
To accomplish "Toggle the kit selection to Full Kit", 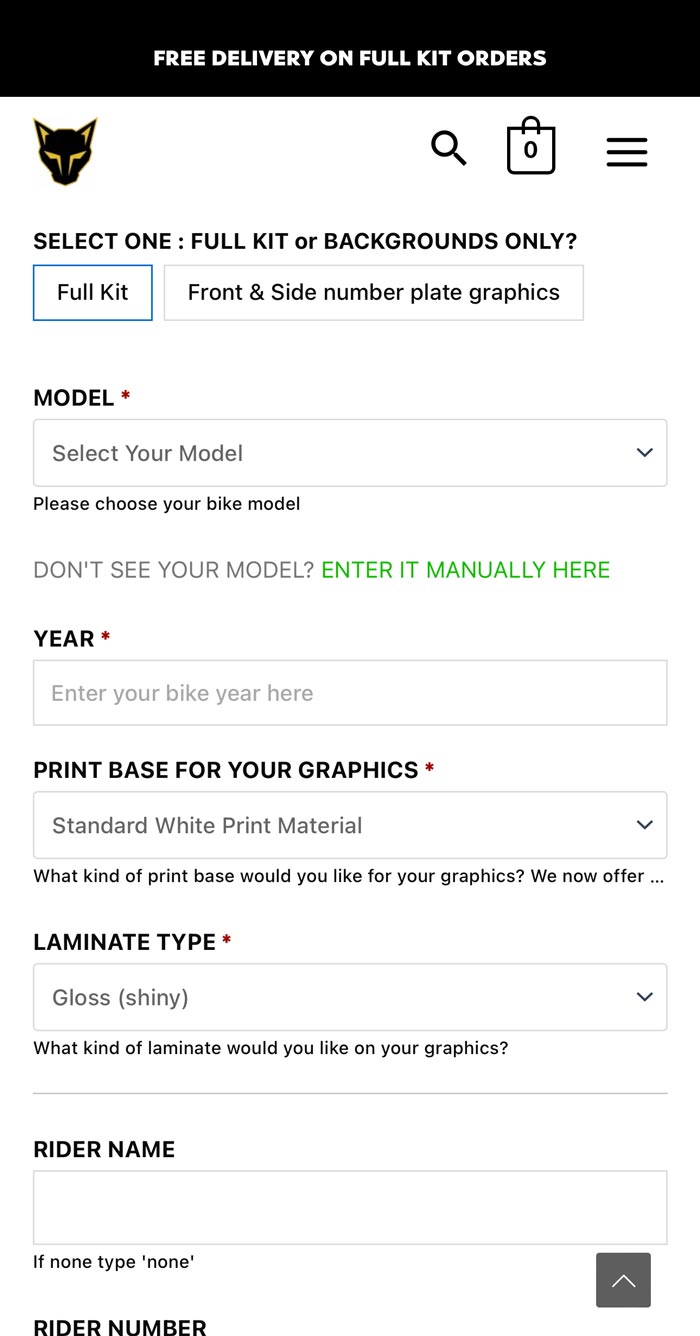I will coord(92,292).
